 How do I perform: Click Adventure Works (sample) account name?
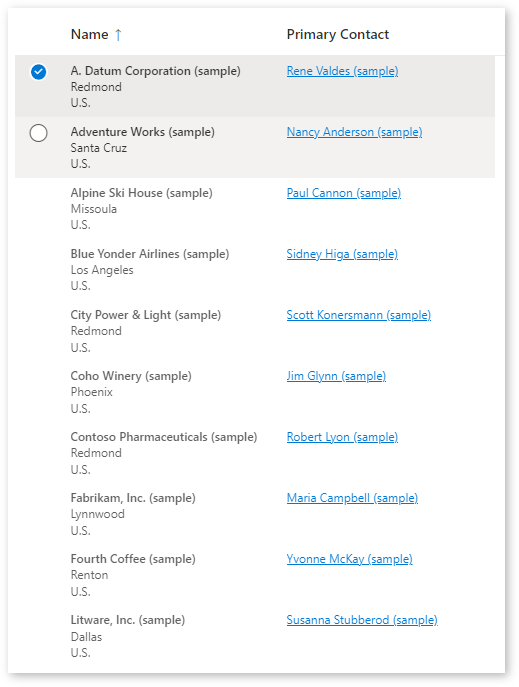pyautogui.click(x=143, y=132)
